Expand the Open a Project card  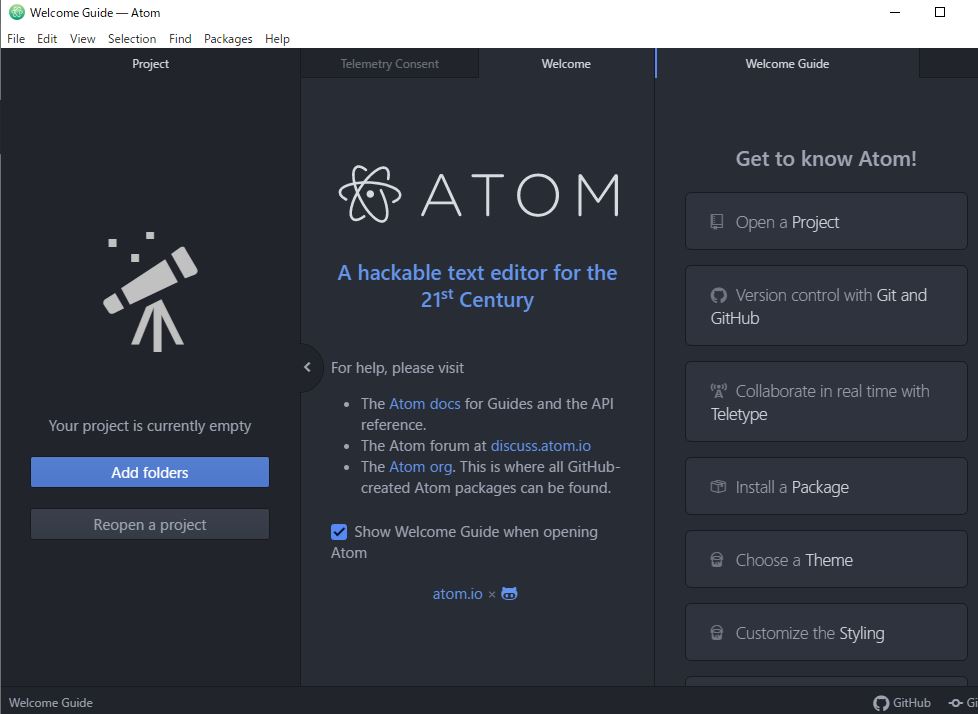(826, 221)
